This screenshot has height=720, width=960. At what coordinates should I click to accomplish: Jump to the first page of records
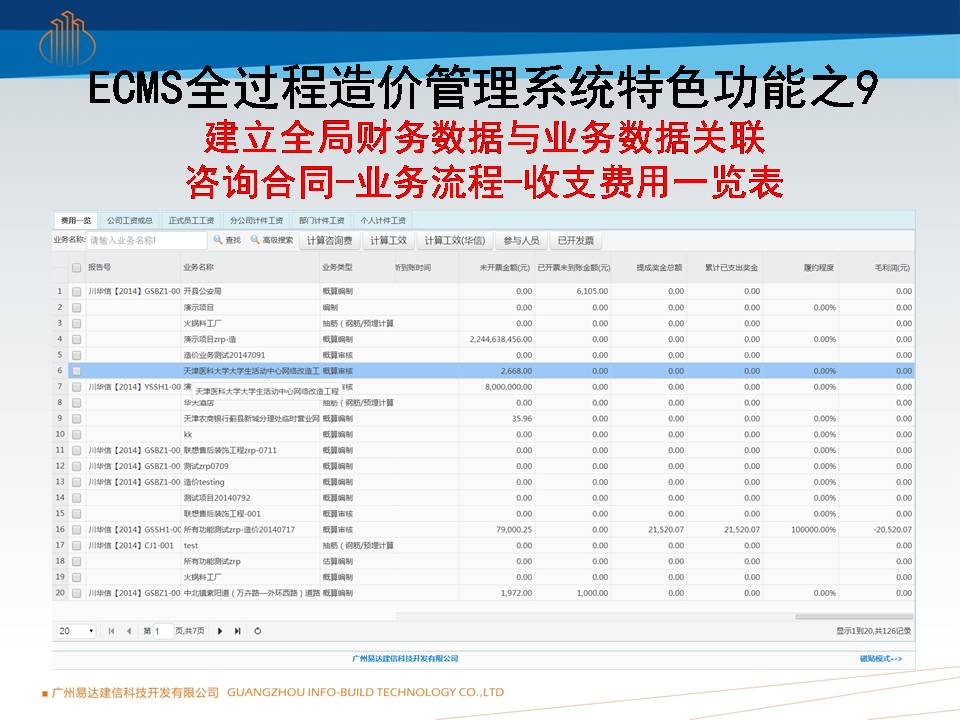(111, 631)
